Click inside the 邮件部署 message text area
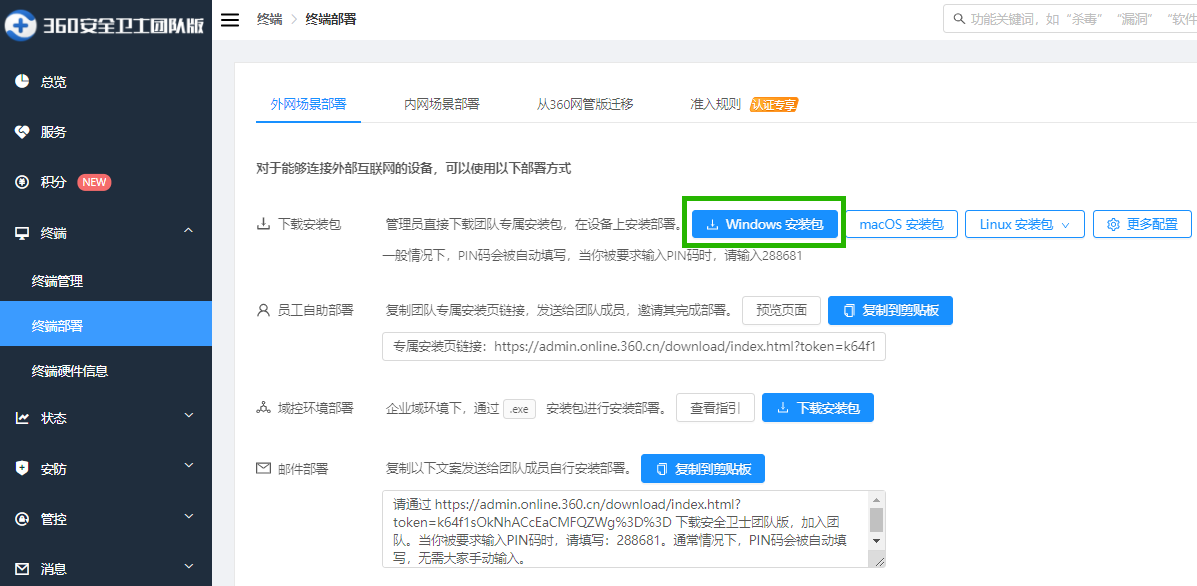The image size is (1197, 586). point(625,530)
